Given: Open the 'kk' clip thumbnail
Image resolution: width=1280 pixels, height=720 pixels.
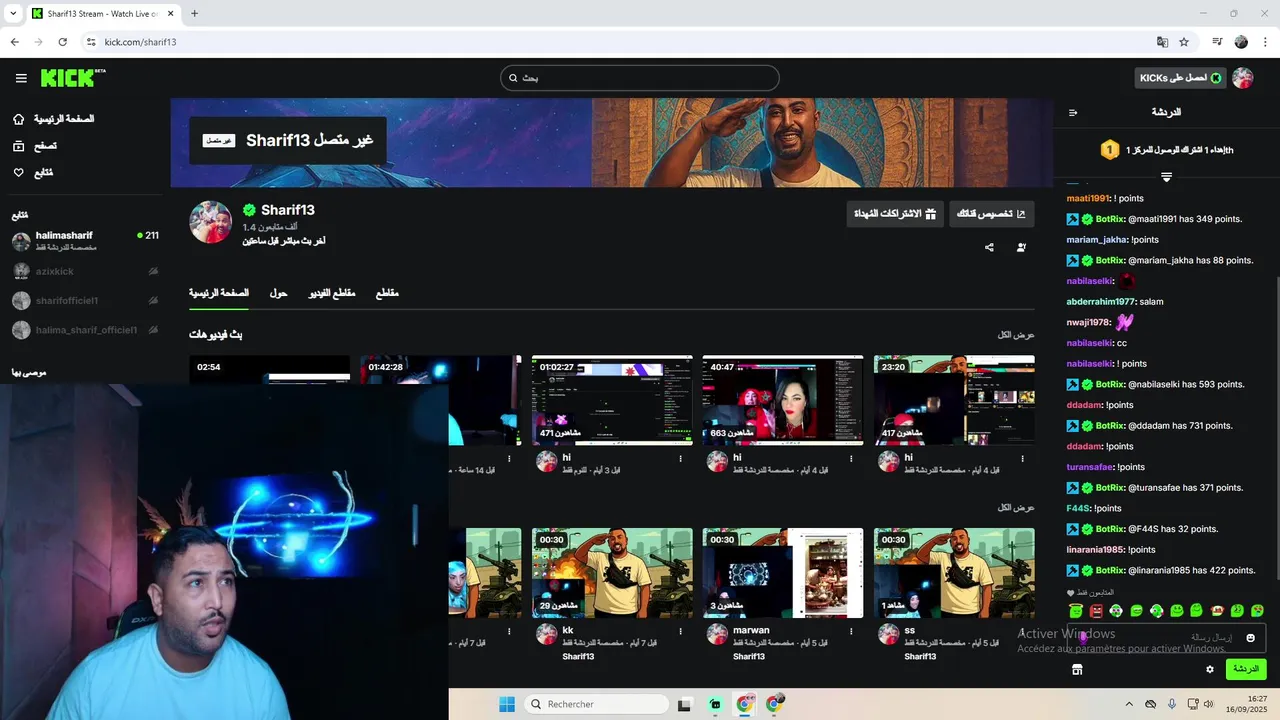Looking at the screenshot, I should 612,573.
